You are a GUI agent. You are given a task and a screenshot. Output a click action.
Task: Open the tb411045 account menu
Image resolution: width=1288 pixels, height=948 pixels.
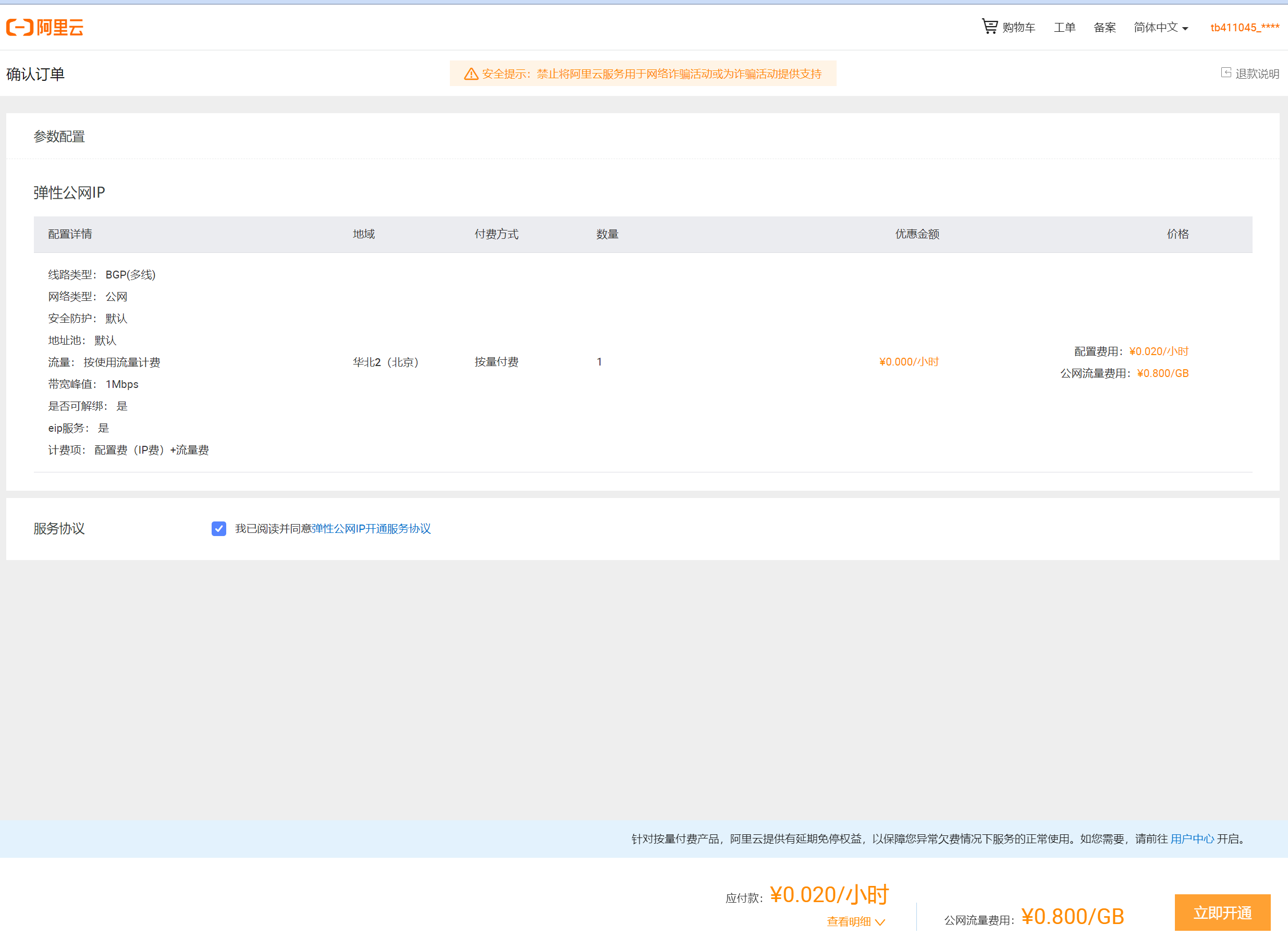pyautogui.click(x=1244, y=28)
